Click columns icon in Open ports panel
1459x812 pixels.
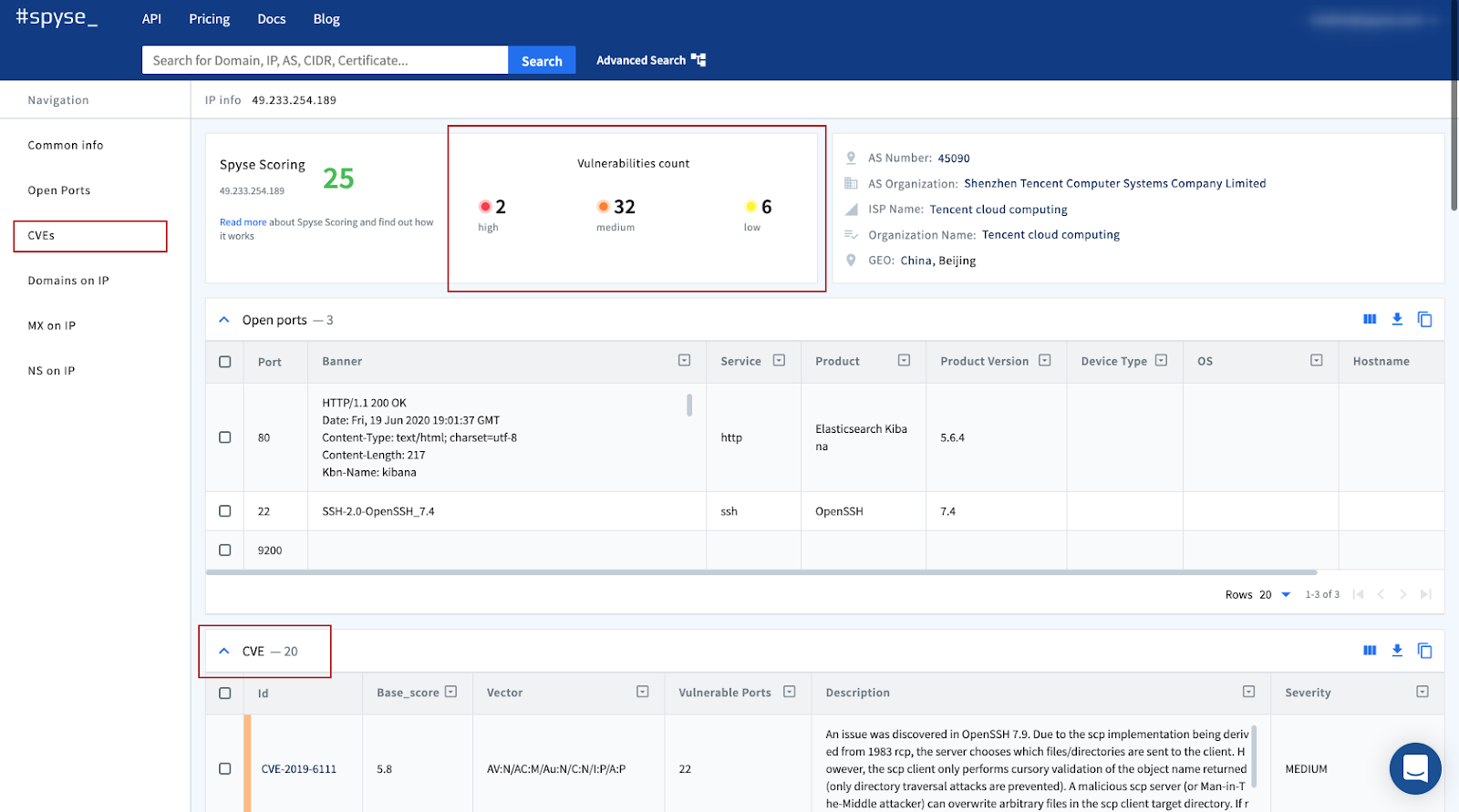[x=1370, y=319]
